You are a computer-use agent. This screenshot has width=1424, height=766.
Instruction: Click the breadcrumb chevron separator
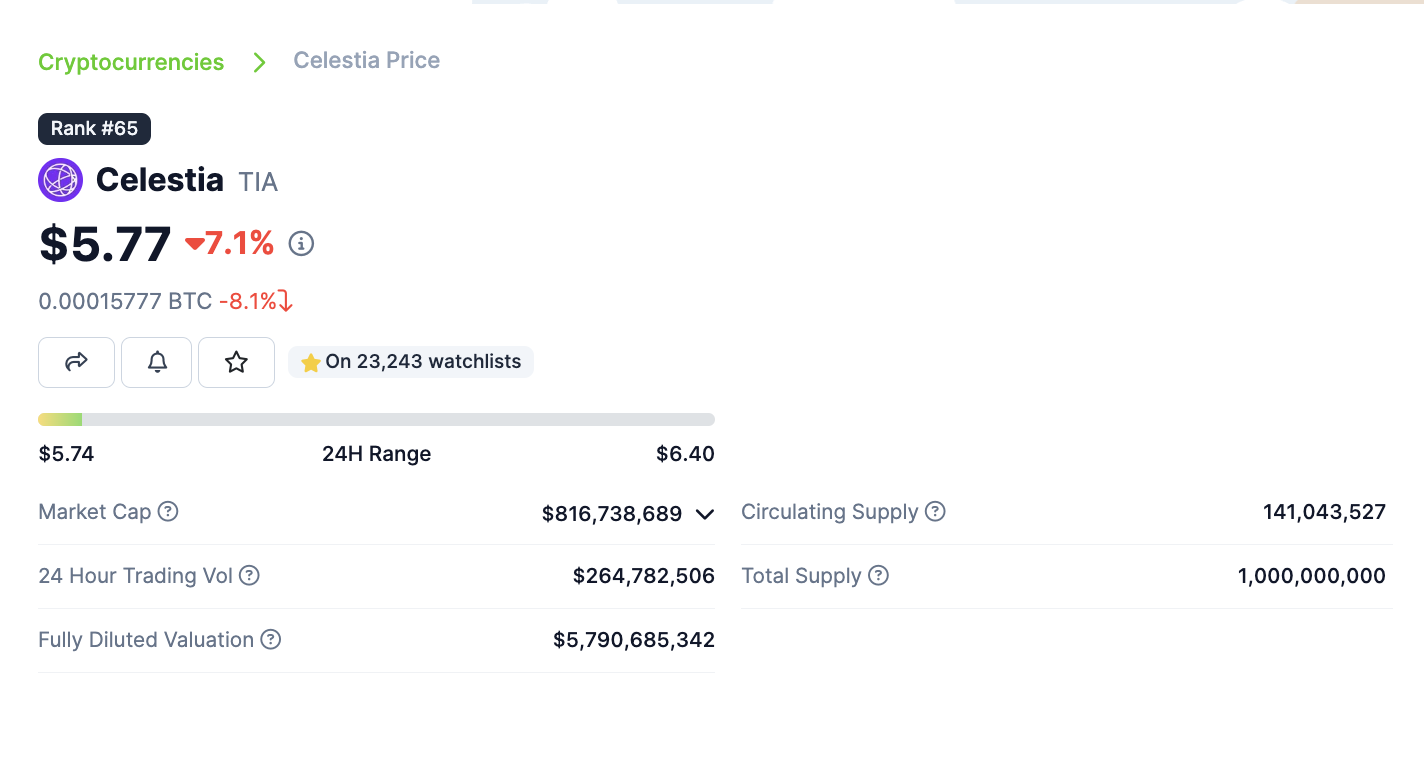[259, 62]
